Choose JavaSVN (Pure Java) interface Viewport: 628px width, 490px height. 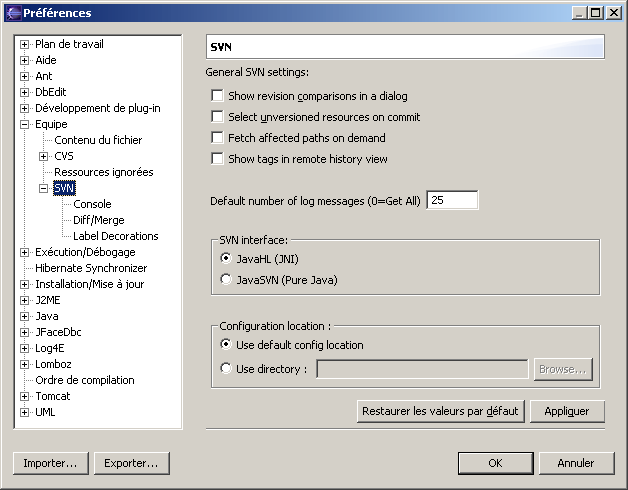point(226,280)
